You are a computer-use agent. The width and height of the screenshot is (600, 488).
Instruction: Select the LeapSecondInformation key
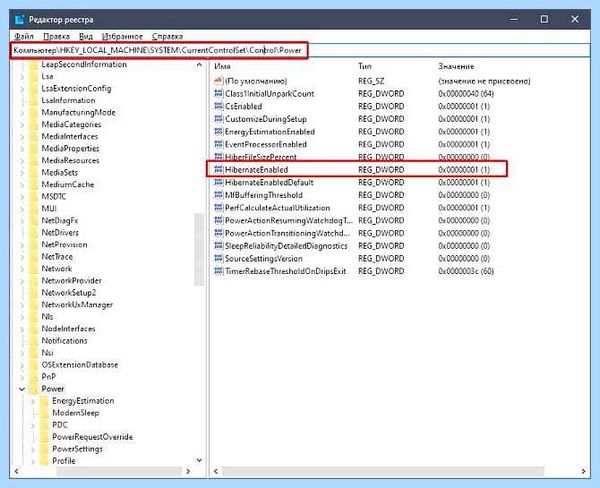tap(84, 64)
